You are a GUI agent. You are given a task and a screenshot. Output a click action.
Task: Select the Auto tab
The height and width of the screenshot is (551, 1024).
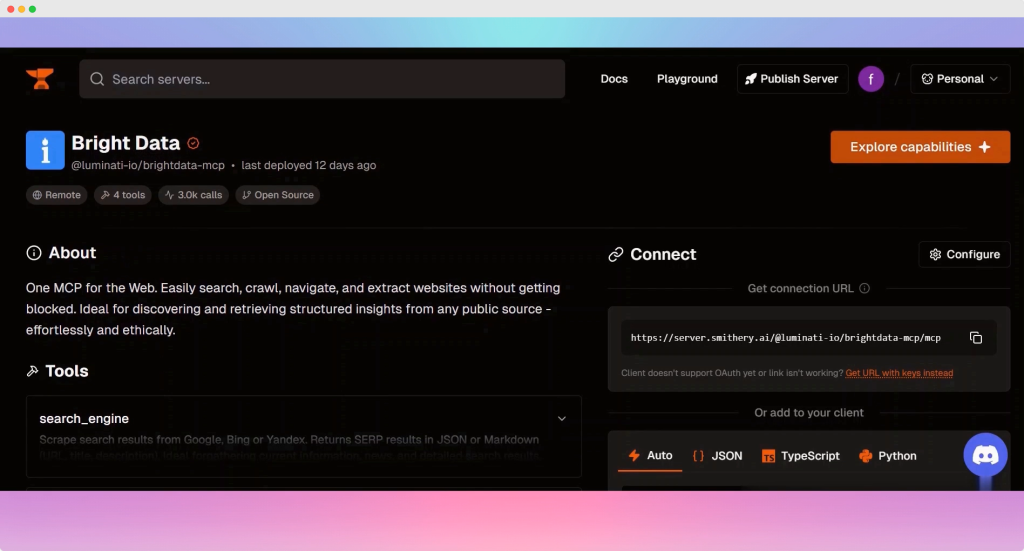[649, 456]
